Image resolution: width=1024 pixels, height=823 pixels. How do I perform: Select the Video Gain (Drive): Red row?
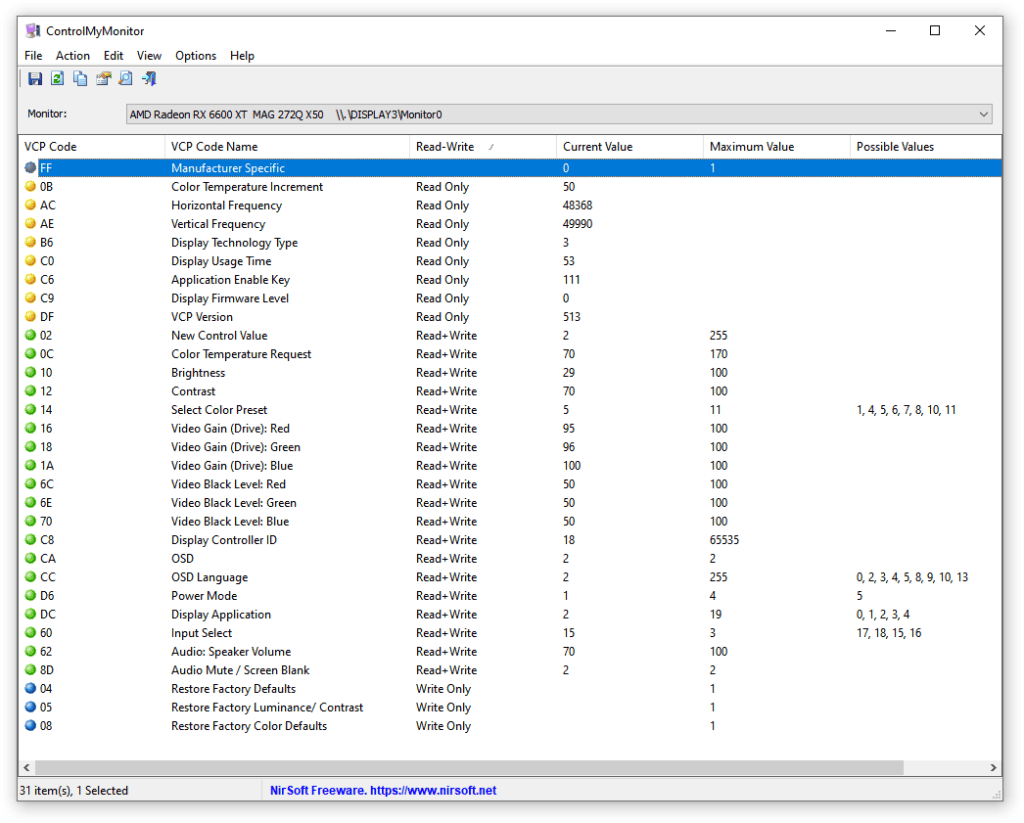coord(510,428)
